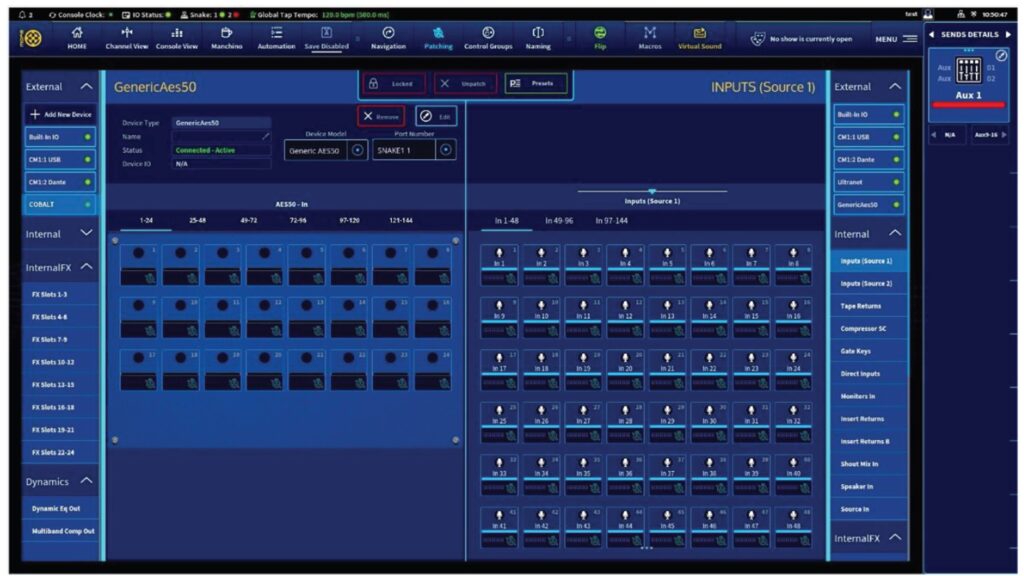This screenshot has height=576, width=1024.
Task: Toggle AES50 input socket 1
Action: pyautogui.click(x=138, y=254)
